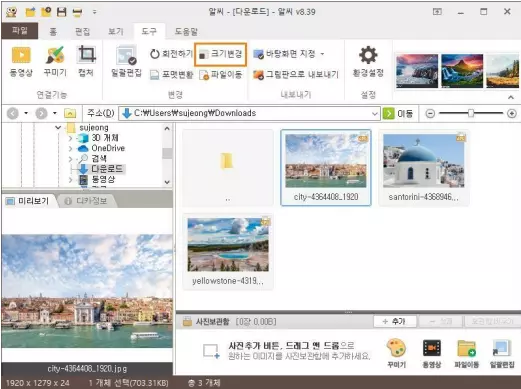The image size is (521, 389).
Task: Switch to the 보기 ribbon tab
Action: point(116,32)
